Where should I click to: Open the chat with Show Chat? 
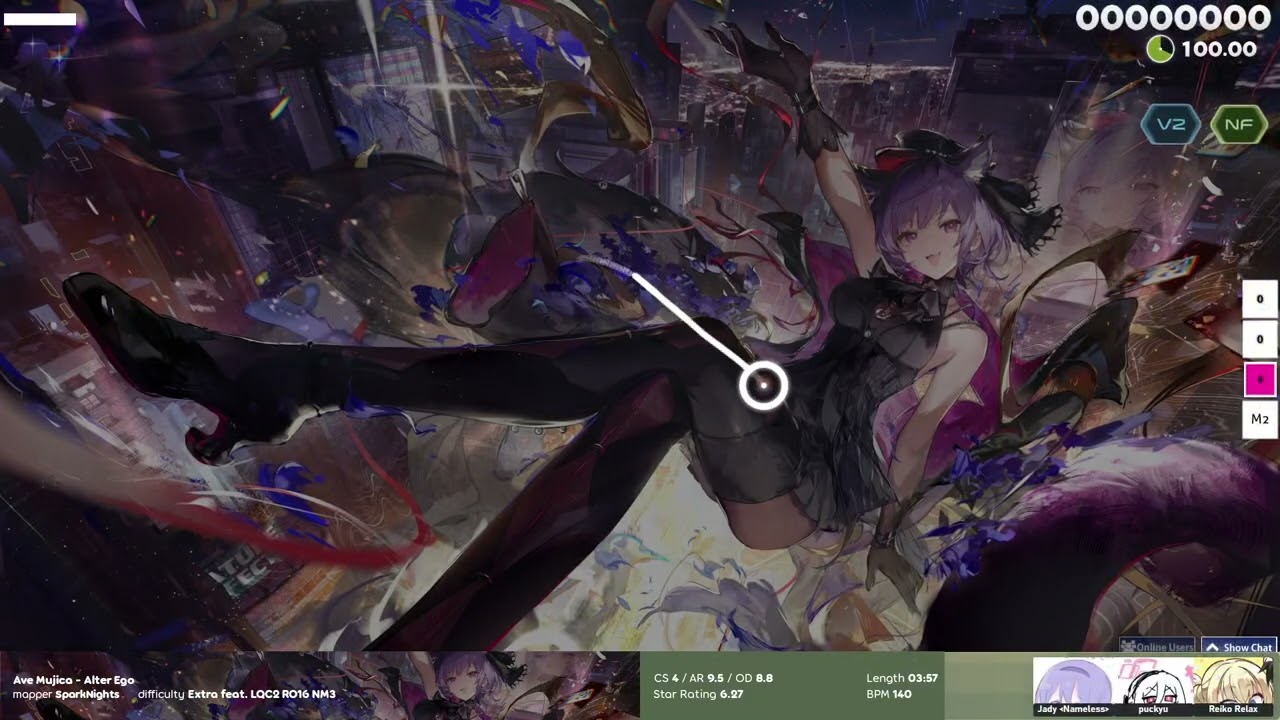(1238, 647)
